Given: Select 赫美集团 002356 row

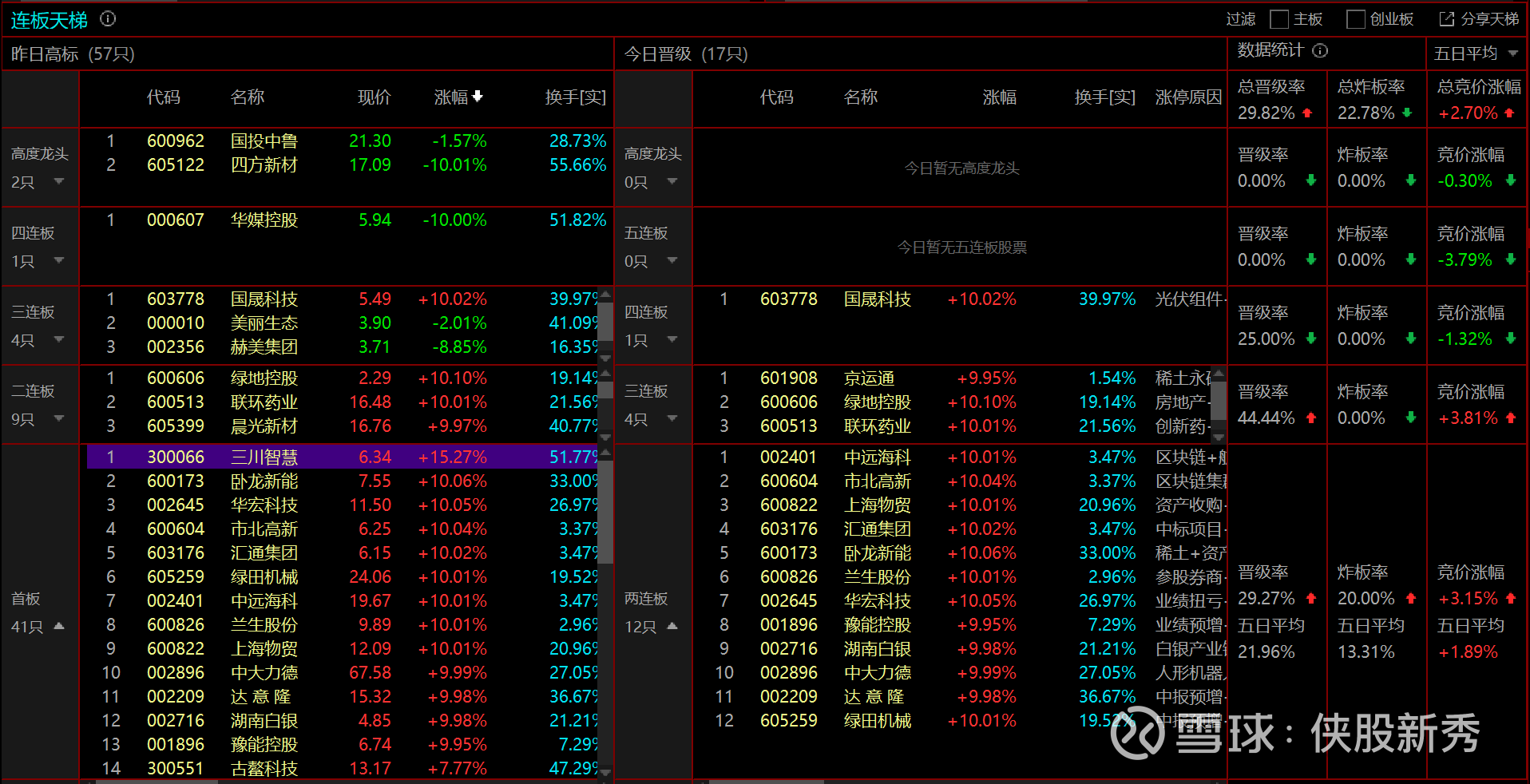Looking at the screenshot, I should pos(341,346).
